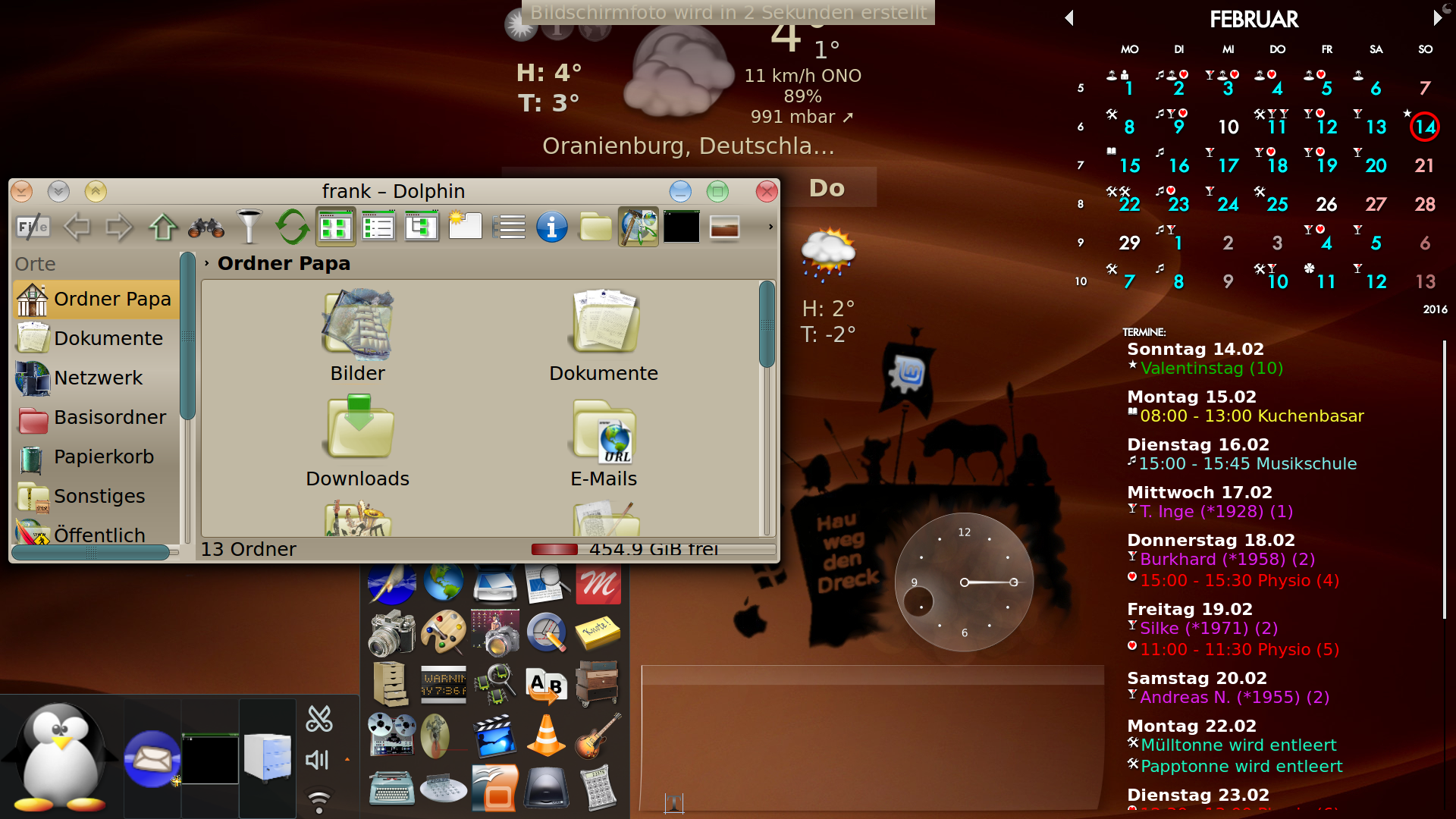
Task: Select Papierkorb in places sidebar
Action: (x=104, y=457)
